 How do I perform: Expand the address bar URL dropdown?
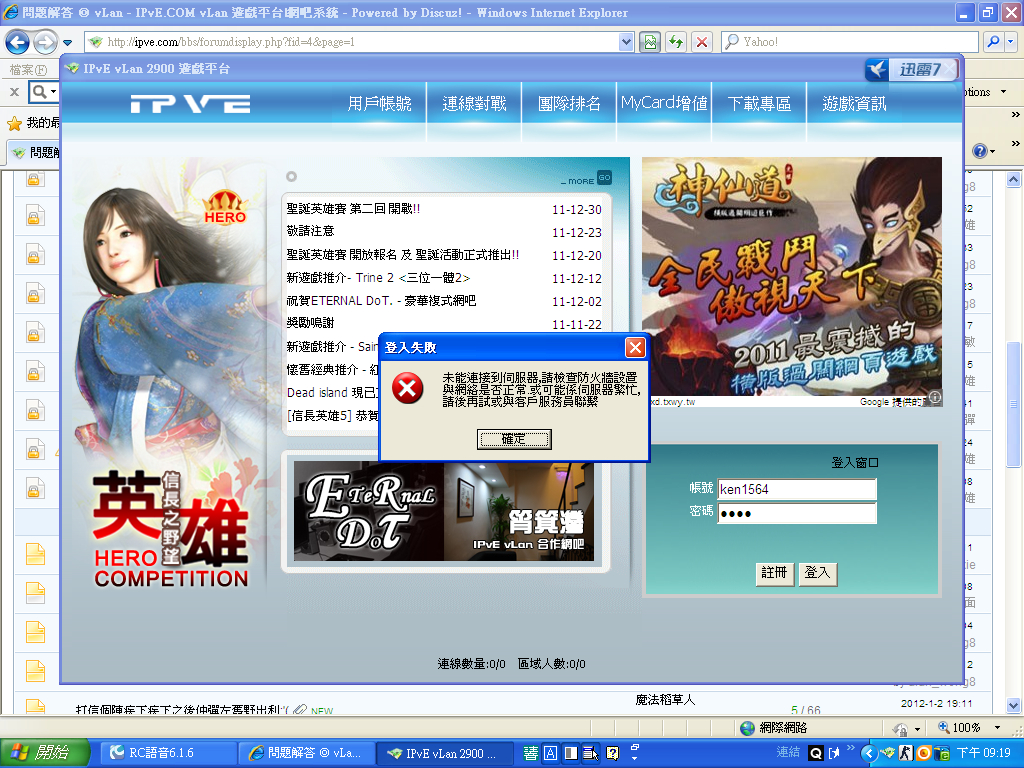(x=626, y=42)
